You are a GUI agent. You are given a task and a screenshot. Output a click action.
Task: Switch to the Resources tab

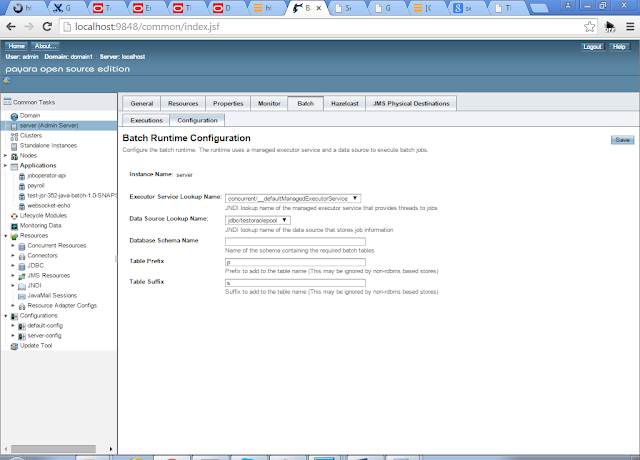tap(183, 103)
